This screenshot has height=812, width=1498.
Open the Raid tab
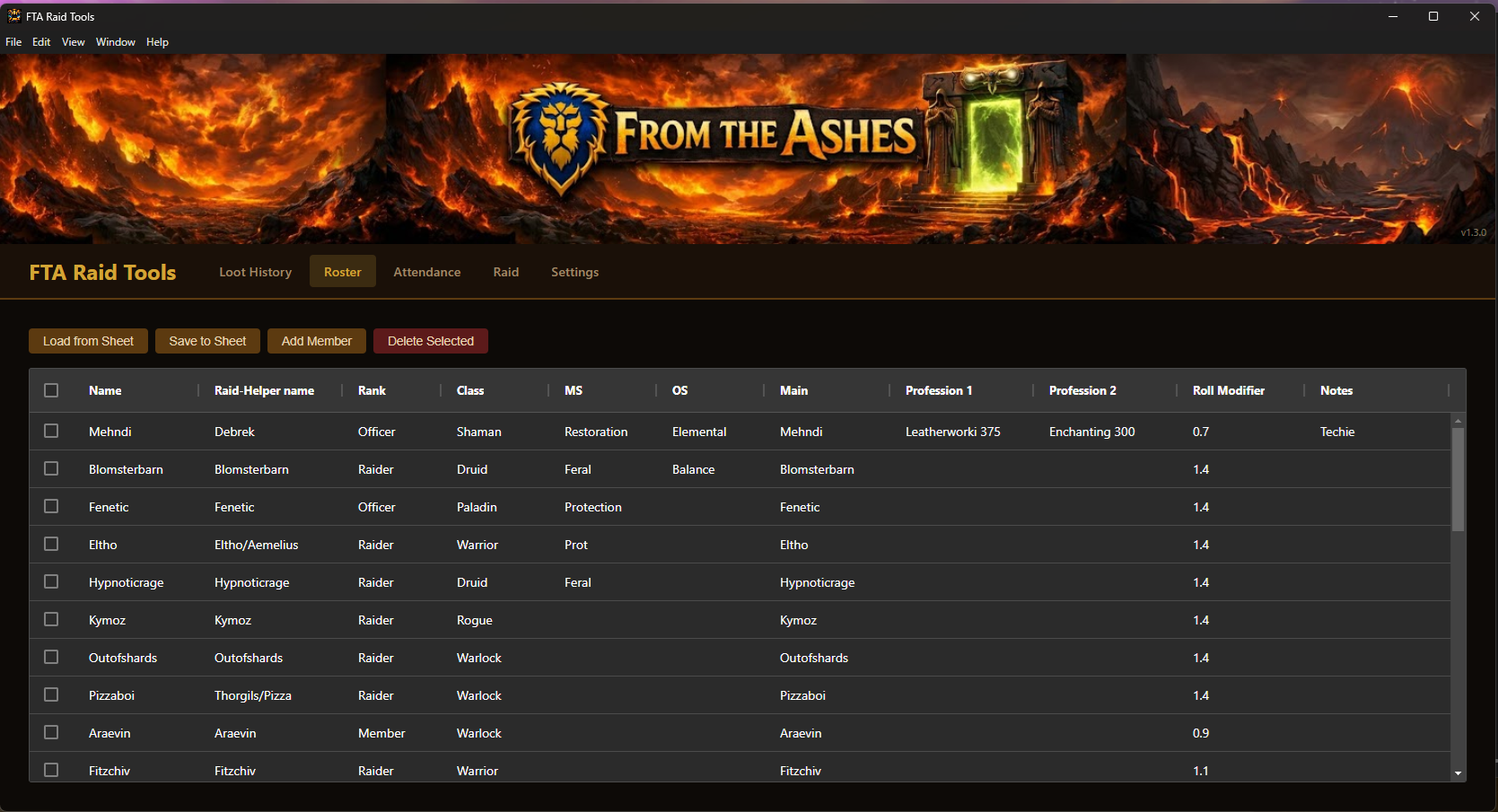(x=506, y=272)
